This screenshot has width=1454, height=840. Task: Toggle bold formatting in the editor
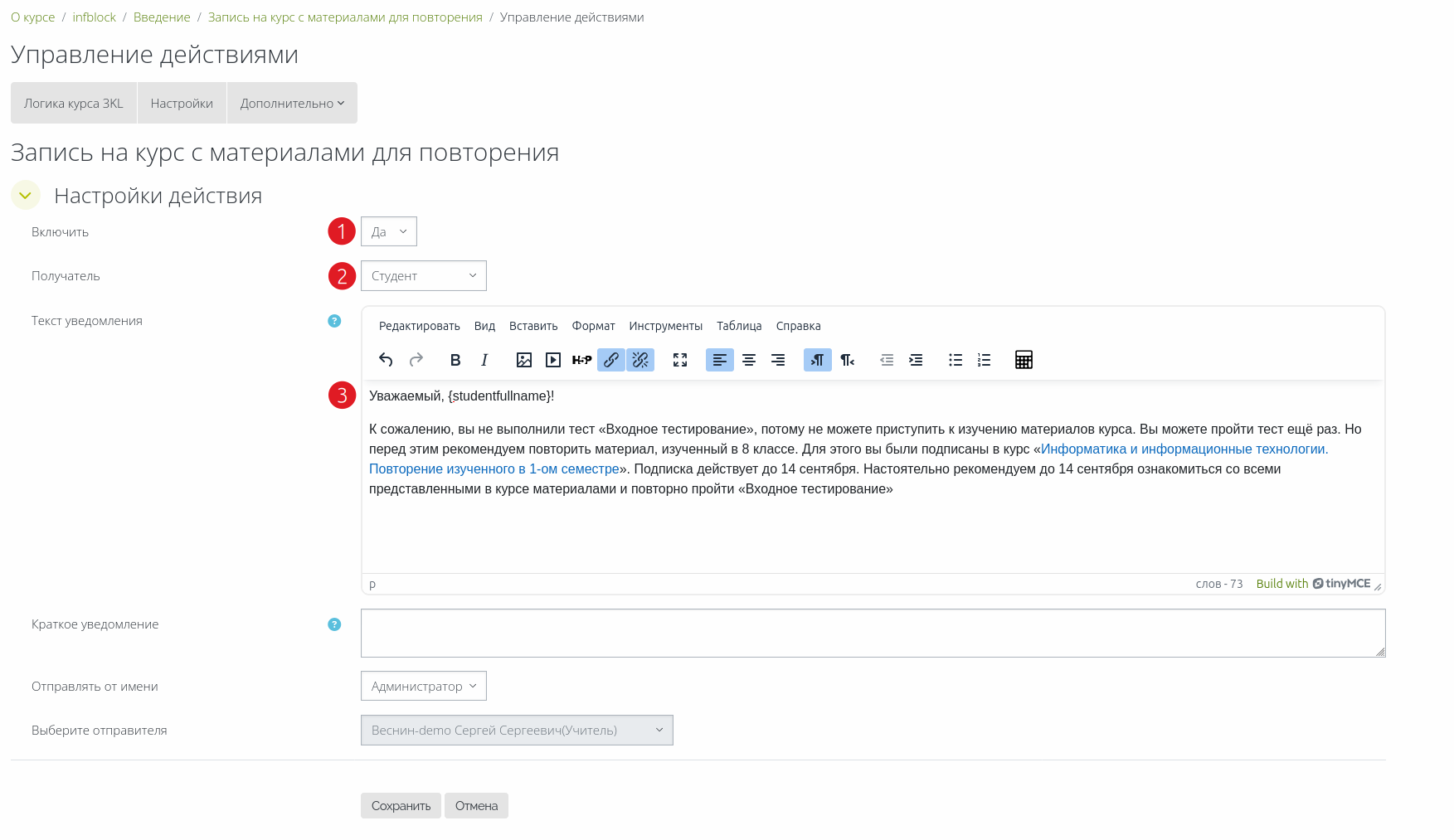(x=455, y=360)
